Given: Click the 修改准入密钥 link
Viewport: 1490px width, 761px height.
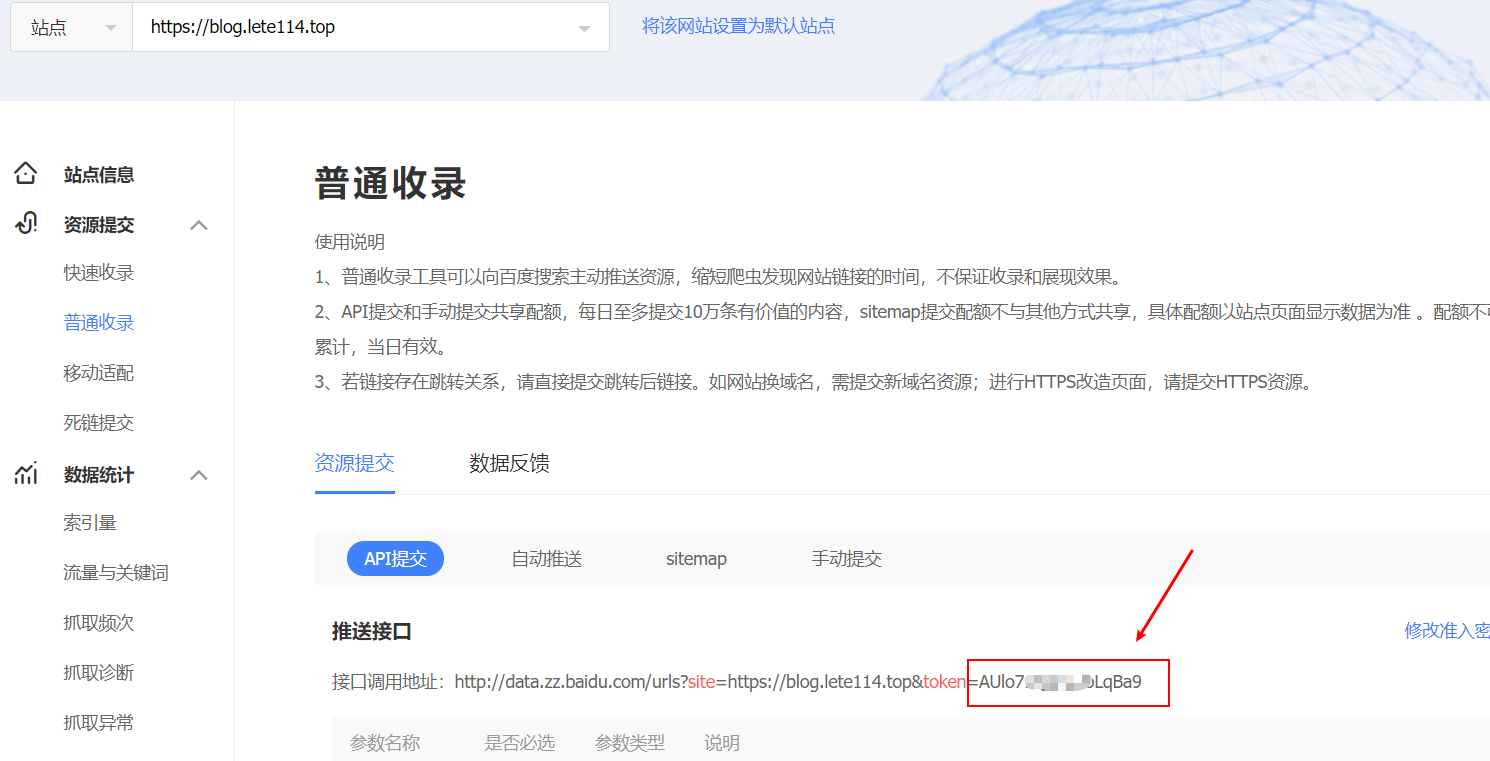Looking at the screenshot, I should coord(1446,630).
